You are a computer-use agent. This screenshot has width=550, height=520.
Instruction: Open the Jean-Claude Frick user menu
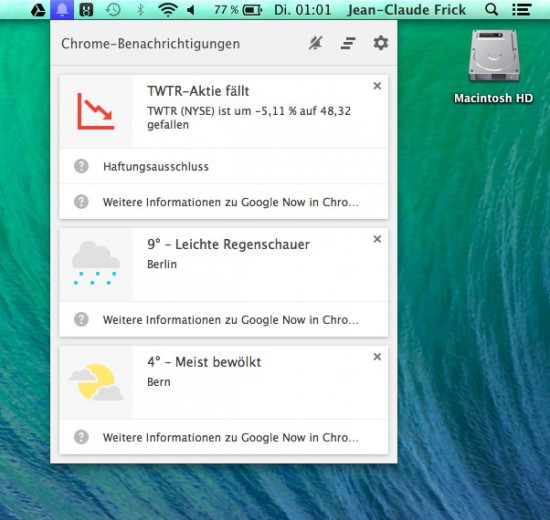pyautogui.click(x=407, y=10)
